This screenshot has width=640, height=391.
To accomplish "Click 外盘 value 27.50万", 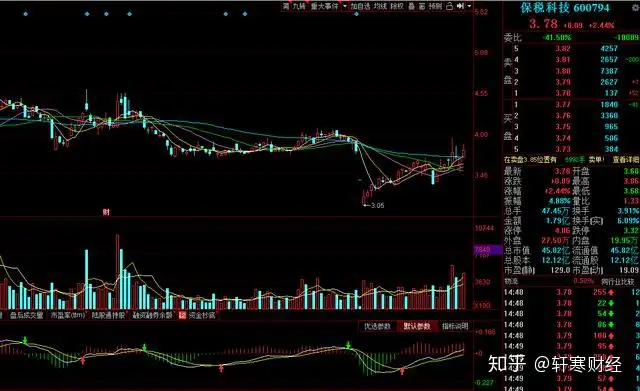I will [555, 240].
